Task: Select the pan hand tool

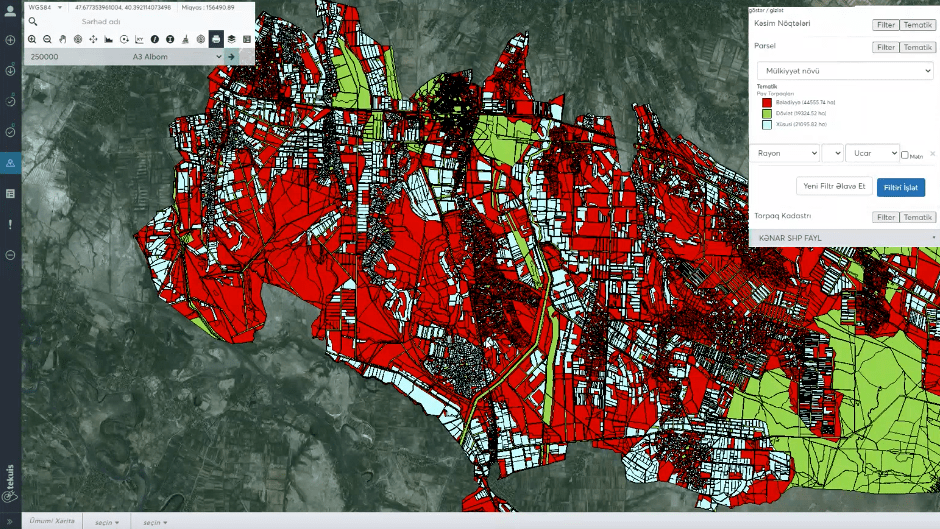Action: point(62,39)
